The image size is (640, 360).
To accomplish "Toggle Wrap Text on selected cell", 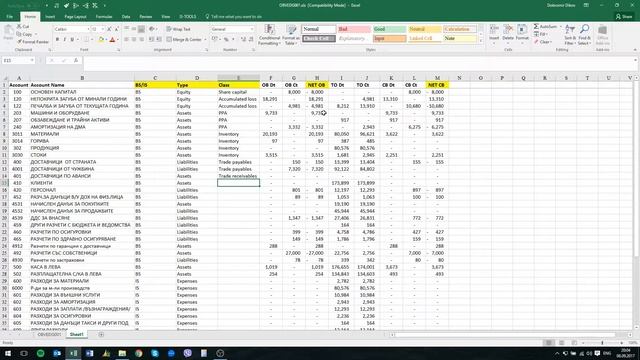I will tap(178, 29).
